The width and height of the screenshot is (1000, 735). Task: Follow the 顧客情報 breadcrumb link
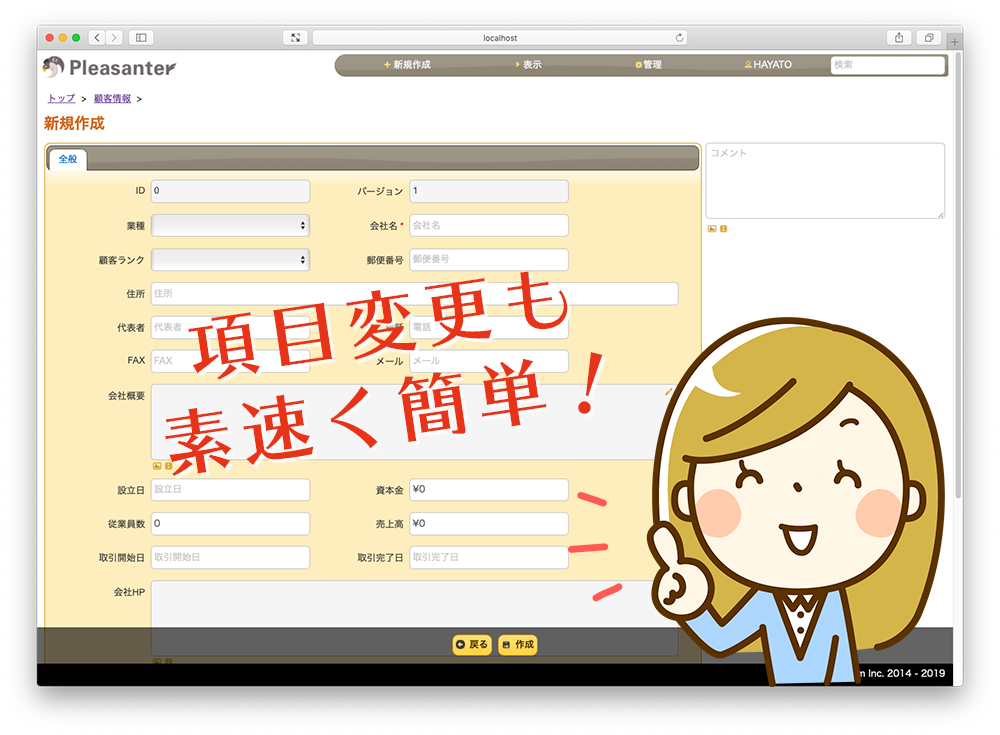112,99
